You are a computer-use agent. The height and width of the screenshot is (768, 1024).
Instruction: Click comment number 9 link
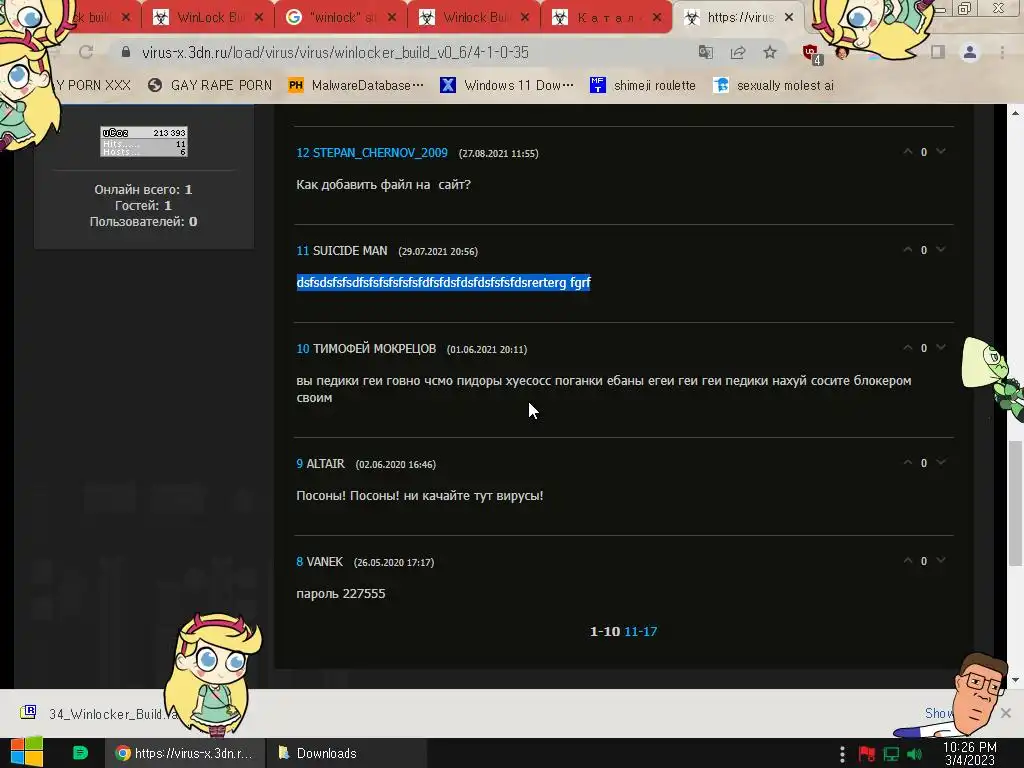pos(300,464)
